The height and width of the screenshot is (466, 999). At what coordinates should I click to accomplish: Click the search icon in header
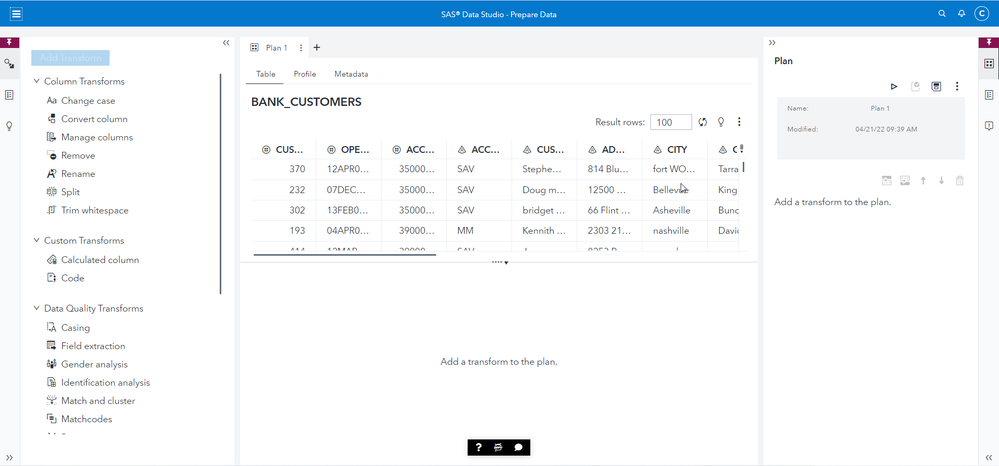point(941,14)
